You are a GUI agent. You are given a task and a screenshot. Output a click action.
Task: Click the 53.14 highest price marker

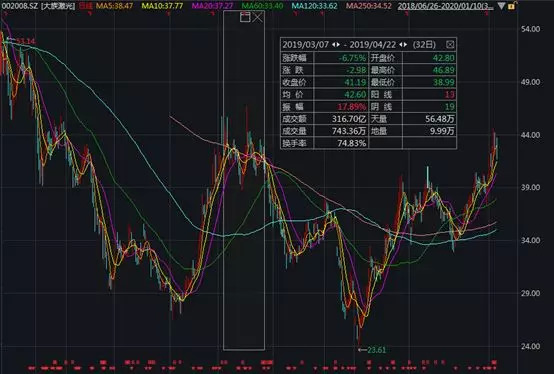pyautogui.click(x=26, y=41)
